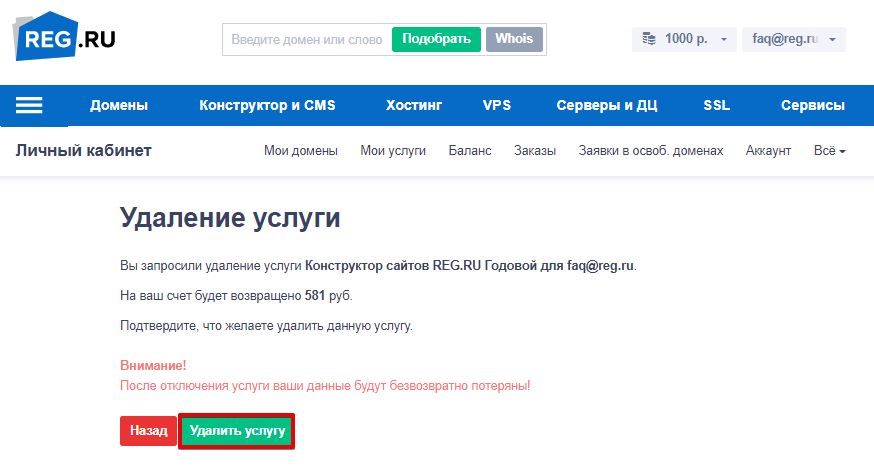Expand the 1000 р. balance dropdown
The width and height of the screenshot is (874, 475).
click(x=684, y=39)
